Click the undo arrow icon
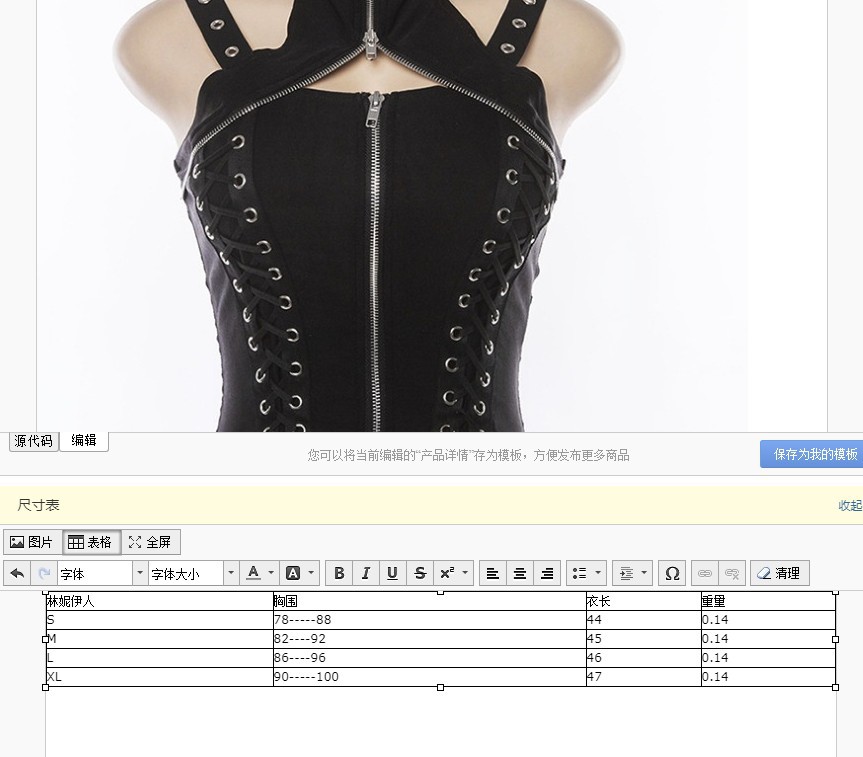Image resolution: width=863 pixels, height=757 pixels. tap(17, 574)
